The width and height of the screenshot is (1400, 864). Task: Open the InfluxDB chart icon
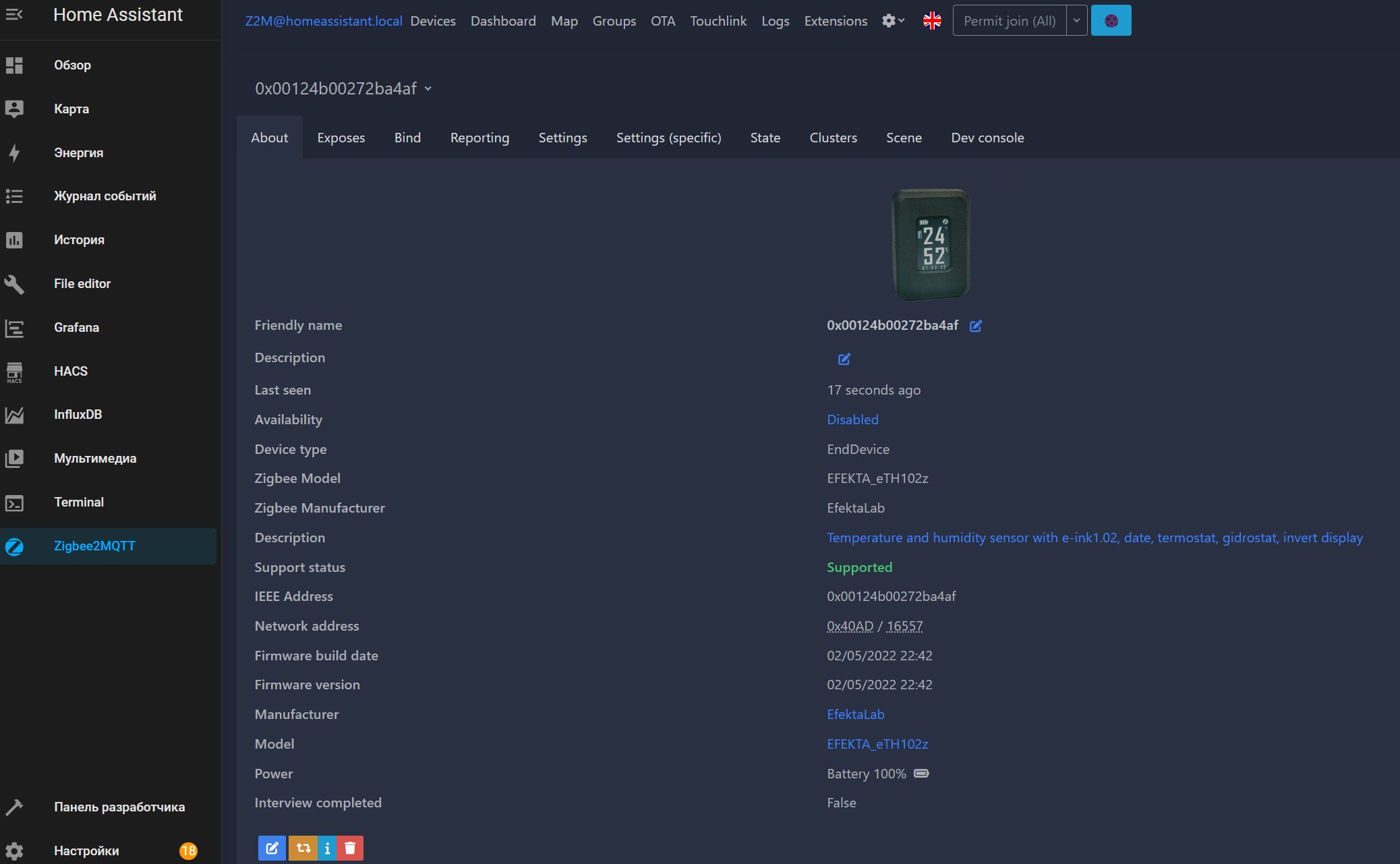point(14,415)
